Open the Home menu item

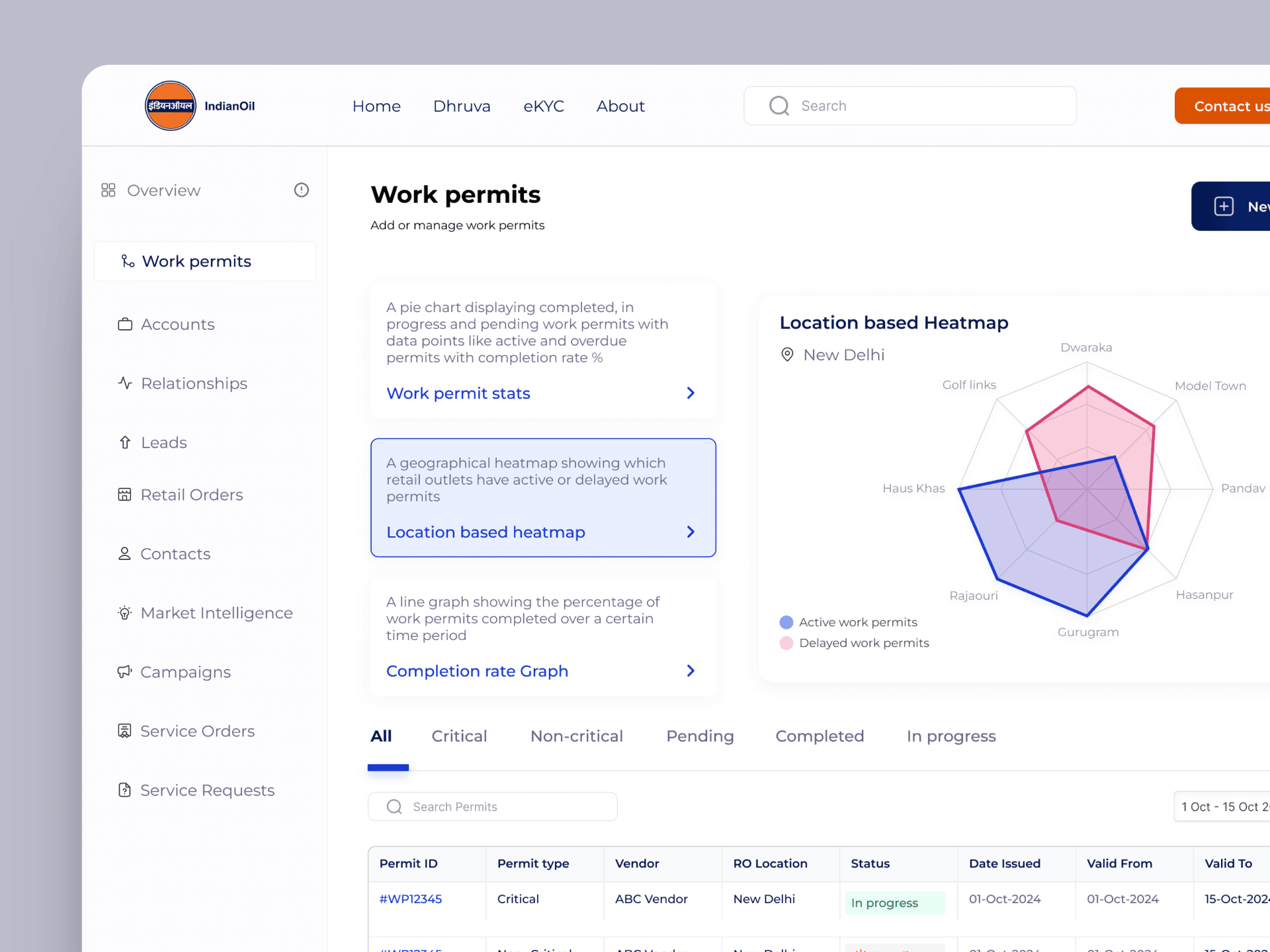click(x=376, y=106)
